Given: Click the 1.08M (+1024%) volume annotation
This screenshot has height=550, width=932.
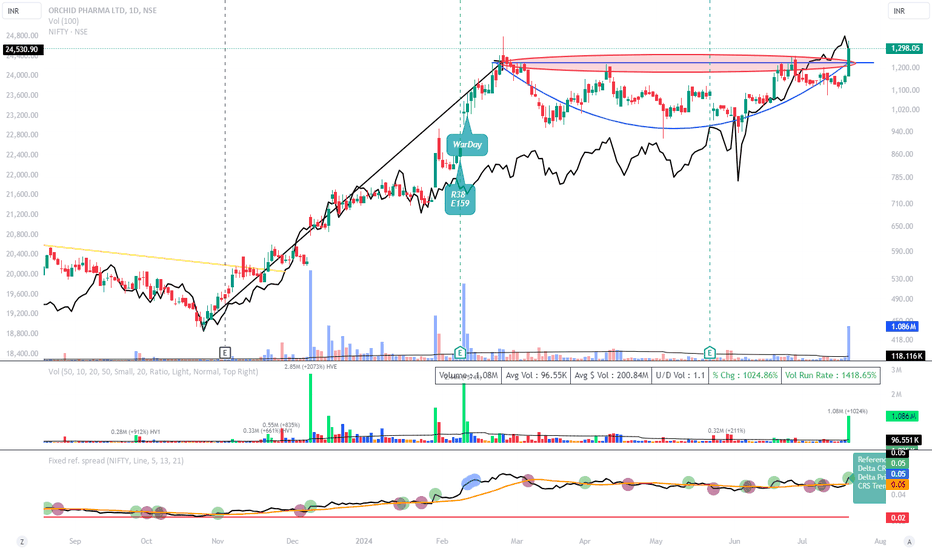Looking at the screenshot, I should tap(847, 411).
